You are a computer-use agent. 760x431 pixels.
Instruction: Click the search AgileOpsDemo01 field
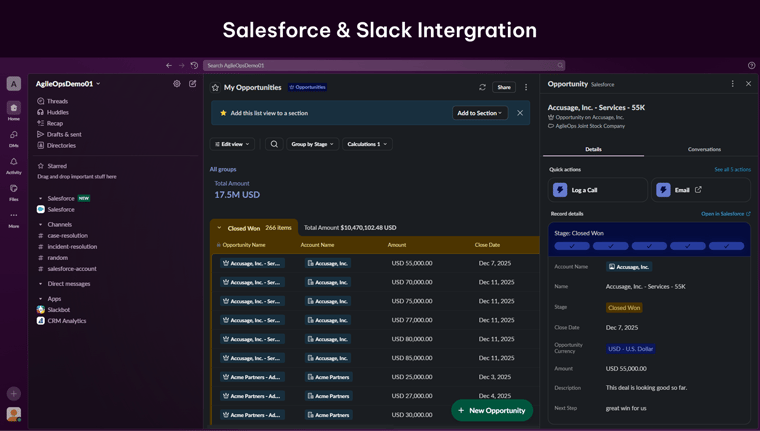(x=384, y=65)
